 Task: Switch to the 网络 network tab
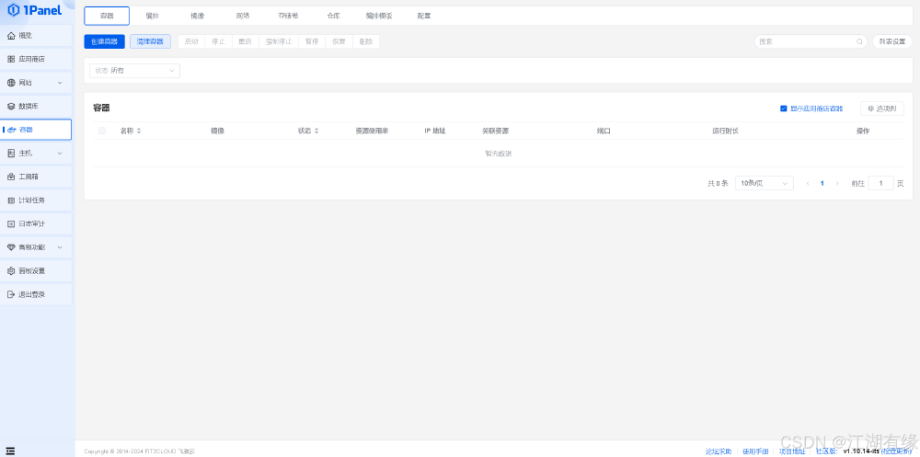(x=243, y=16)
